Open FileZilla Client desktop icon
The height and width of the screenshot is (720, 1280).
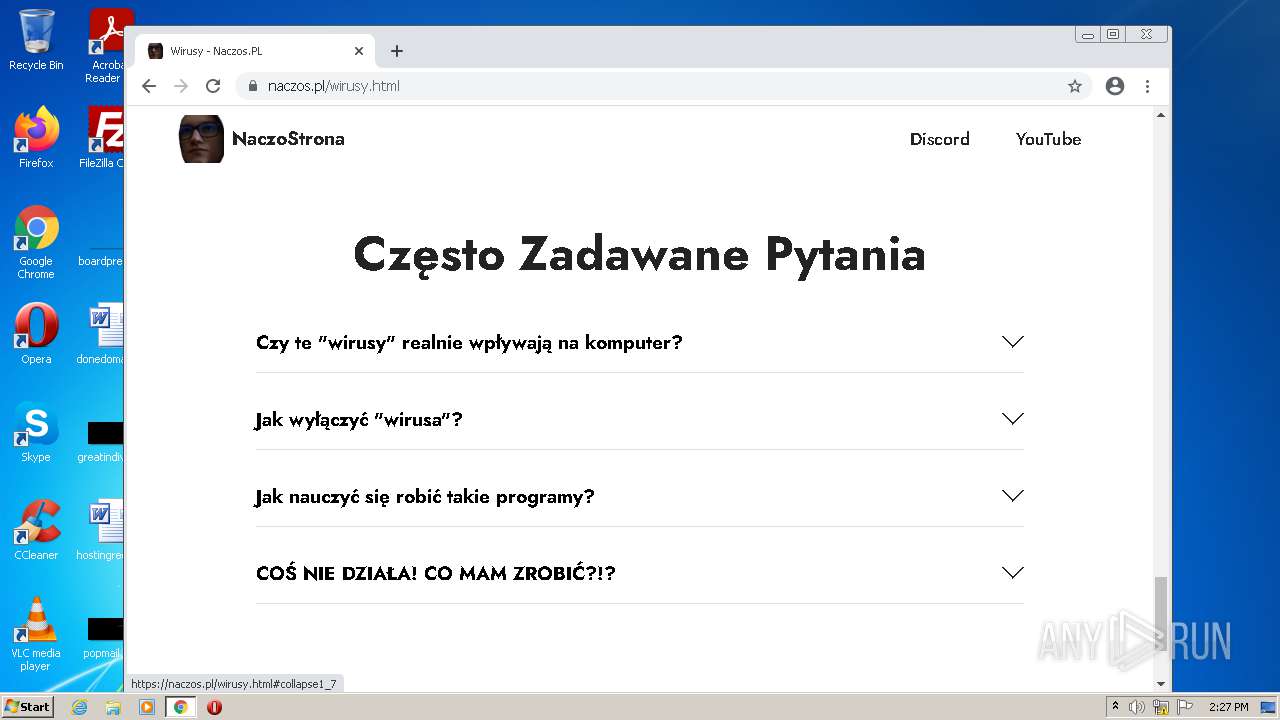[x=104, y=137]
